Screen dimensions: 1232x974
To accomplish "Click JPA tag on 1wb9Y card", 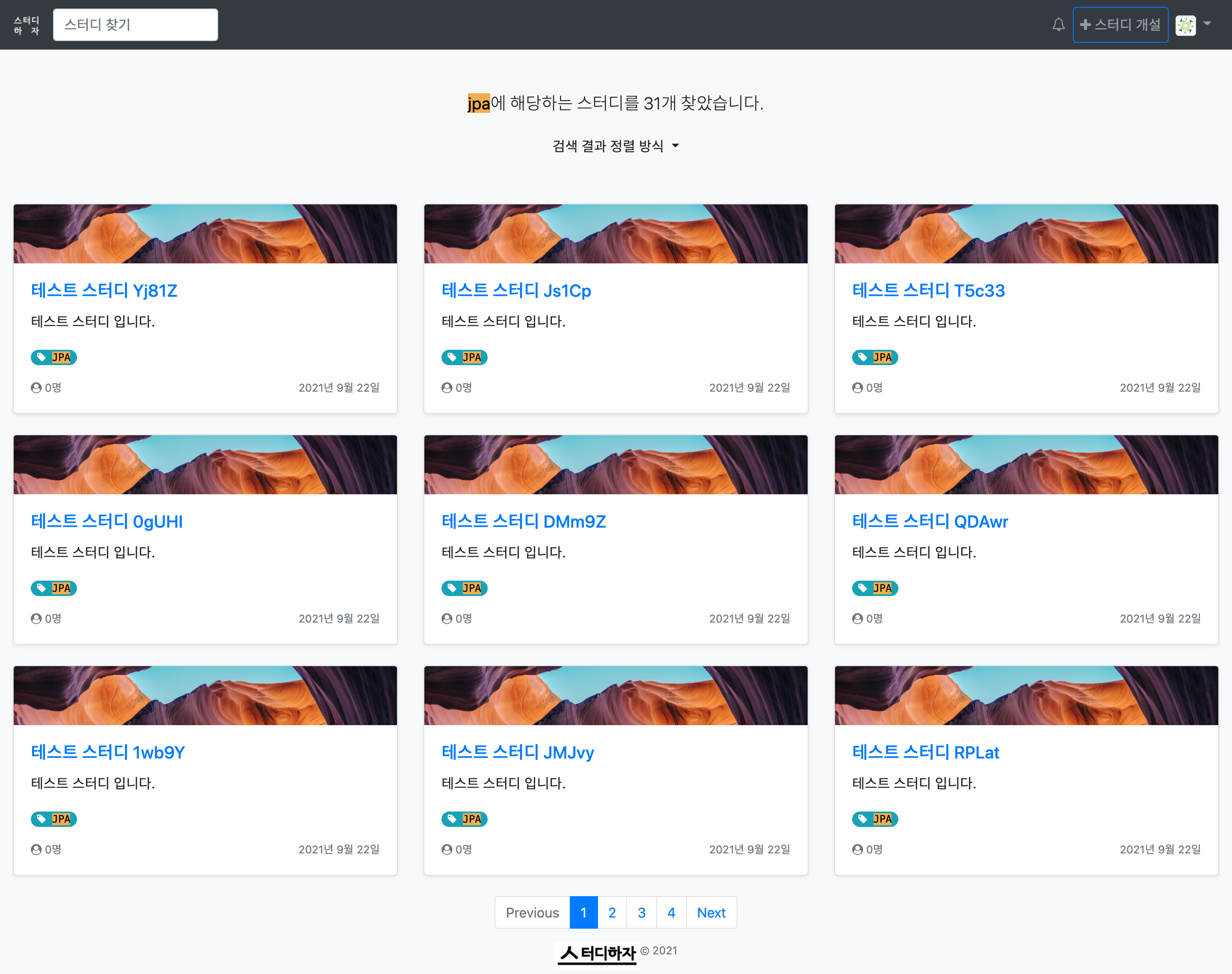I will pos(53,819).
